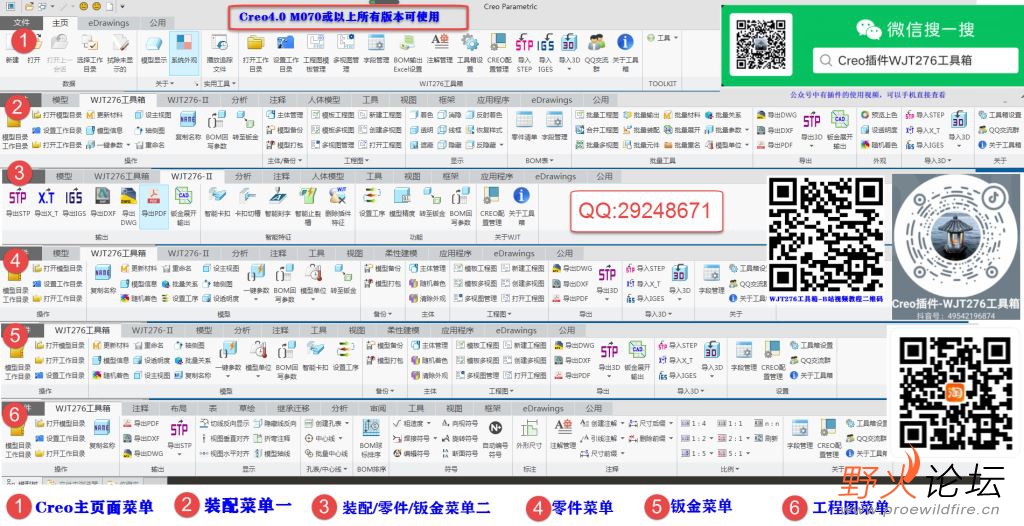Click the 删除插件特征 icon

(338, 204)
